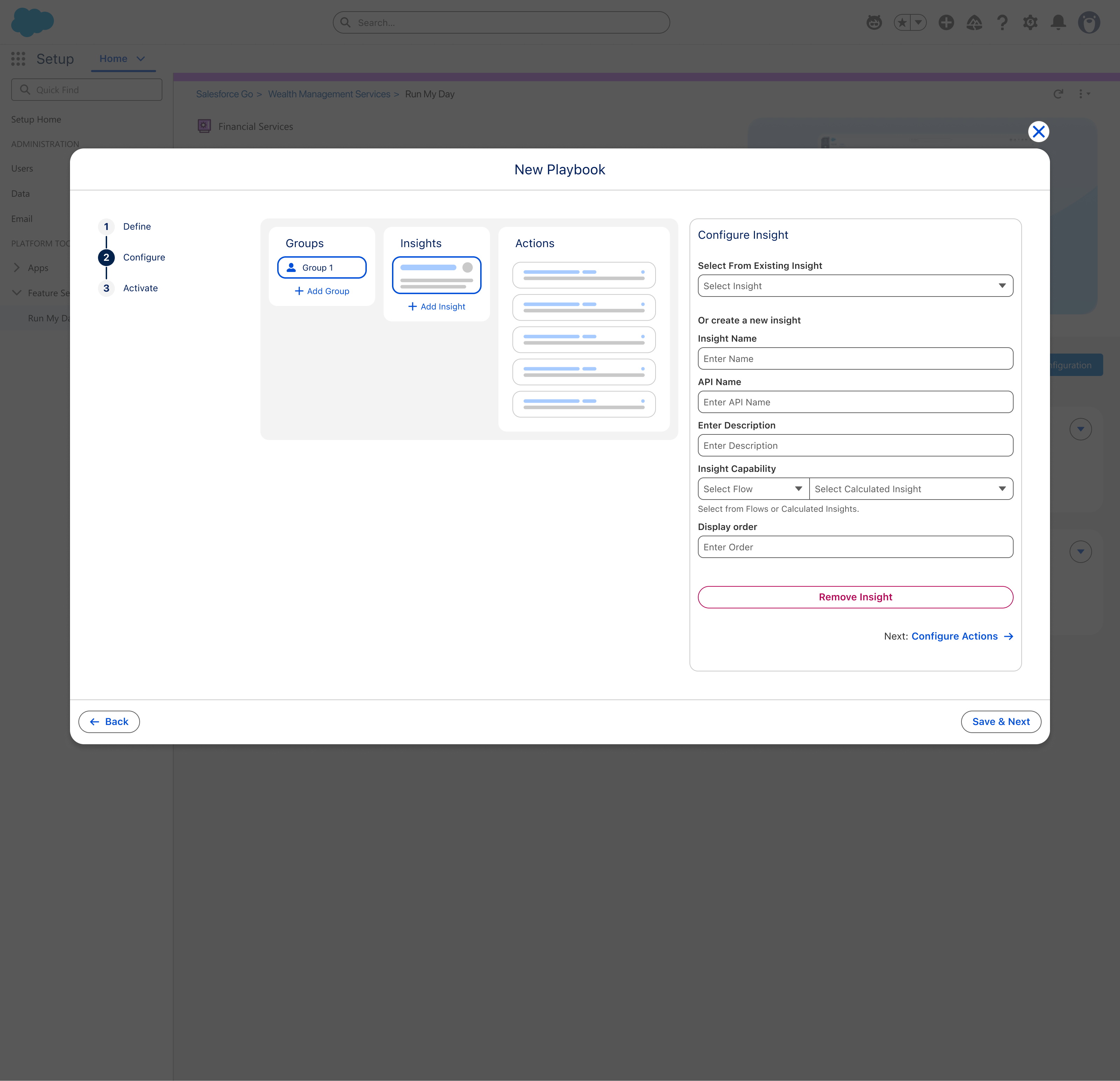The image size is (1120, 1081).
Task: Open the Home tab dropdown chevron
Action: (141, 58)
